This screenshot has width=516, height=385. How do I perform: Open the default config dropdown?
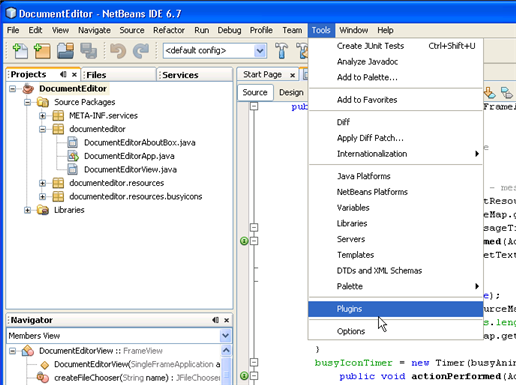(x=260, y=51)
